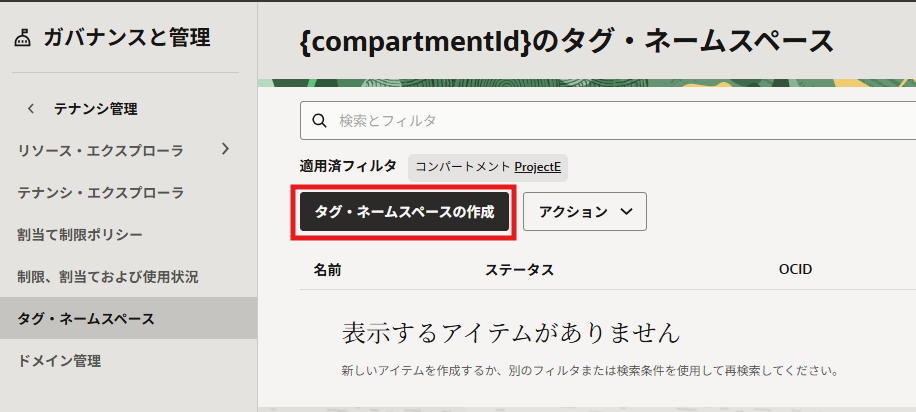Click the テナンシ管理 heading text

(x=95, y=109)
